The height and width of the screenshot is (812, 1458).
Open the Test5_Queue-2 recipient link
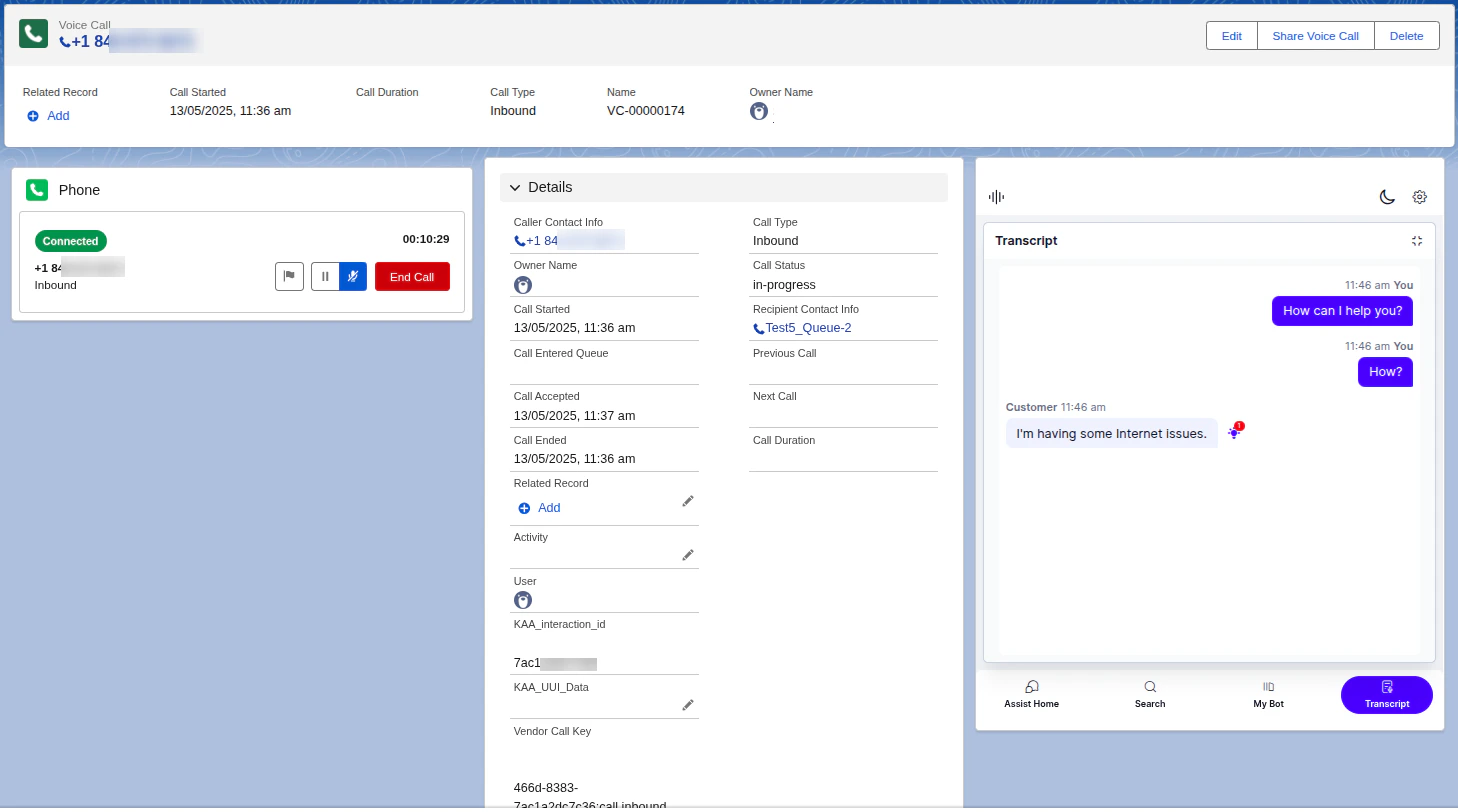tap(808, 327)
